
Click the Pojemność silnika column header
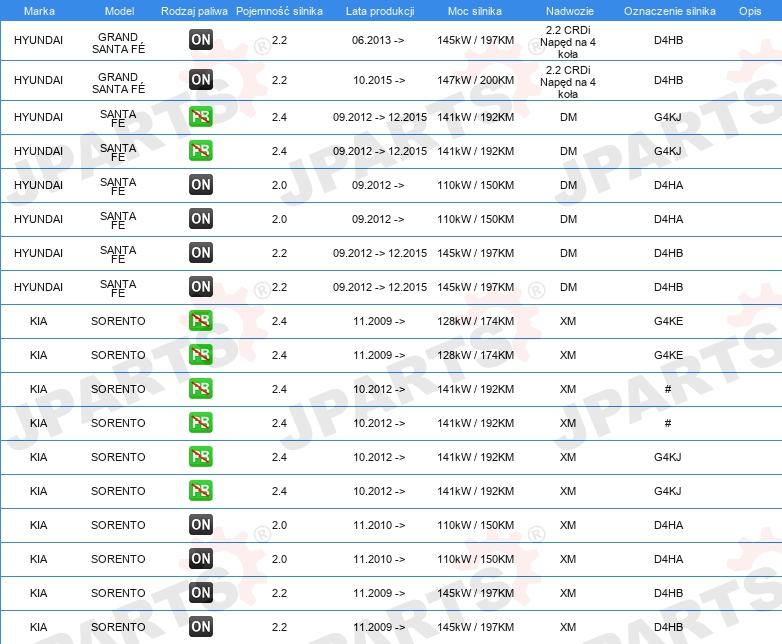click(x=279, y=11)
